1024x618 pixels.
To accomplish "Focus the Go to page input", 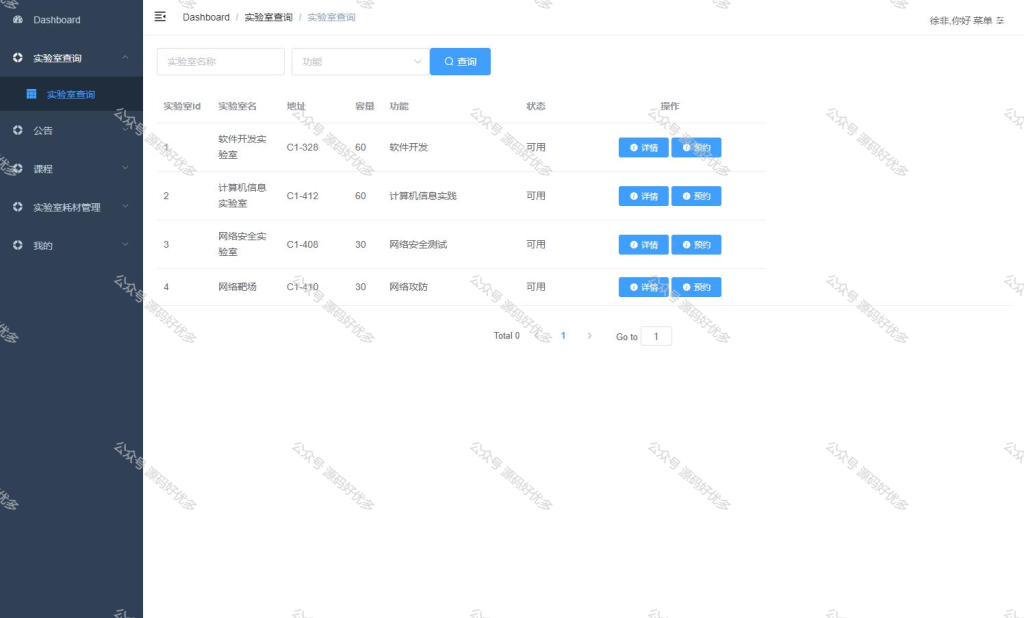I will [656, 336].
